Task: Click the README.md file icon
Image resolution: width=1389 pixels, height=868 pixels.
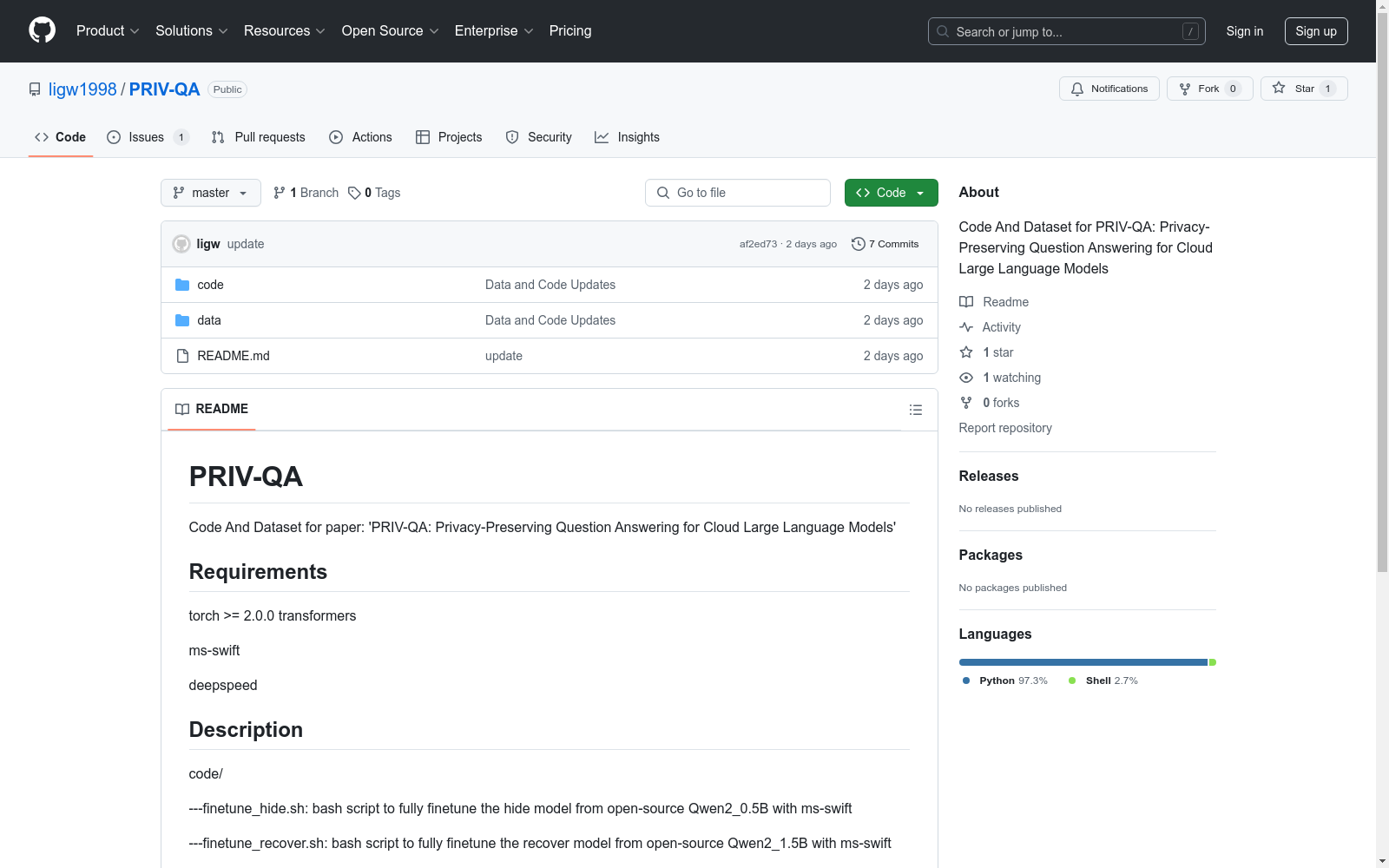Action: pyautogui.click(x=182, y=356)
